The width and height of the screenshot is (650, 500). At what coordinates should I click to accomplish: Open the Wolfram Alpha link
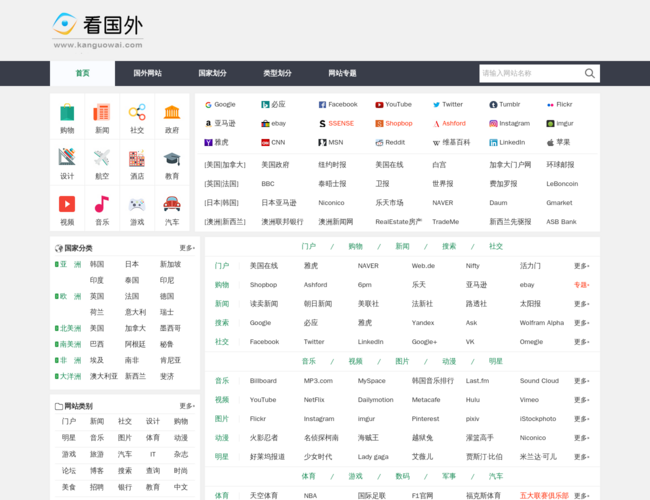pyautogui.click(x=541, y=323)
